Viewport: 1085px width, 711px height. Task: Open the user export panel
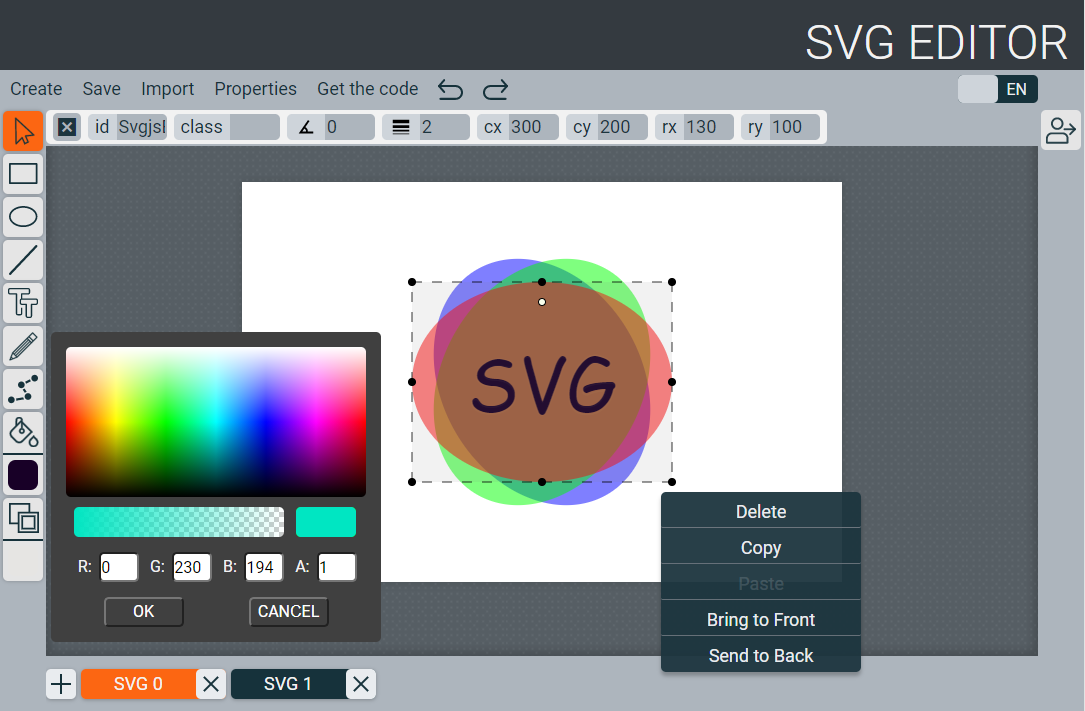[1060, 130]
